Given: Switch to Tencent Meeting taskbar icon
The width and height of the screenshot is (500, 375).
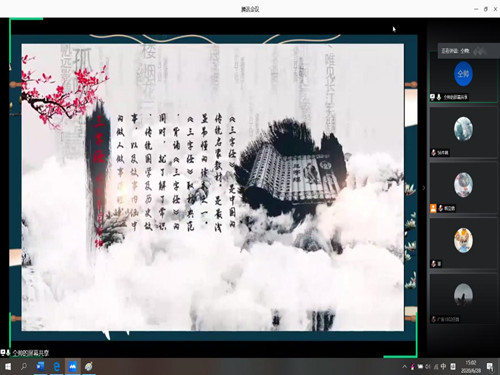Looking at the screenshot, I should click(x=73, y=367).
